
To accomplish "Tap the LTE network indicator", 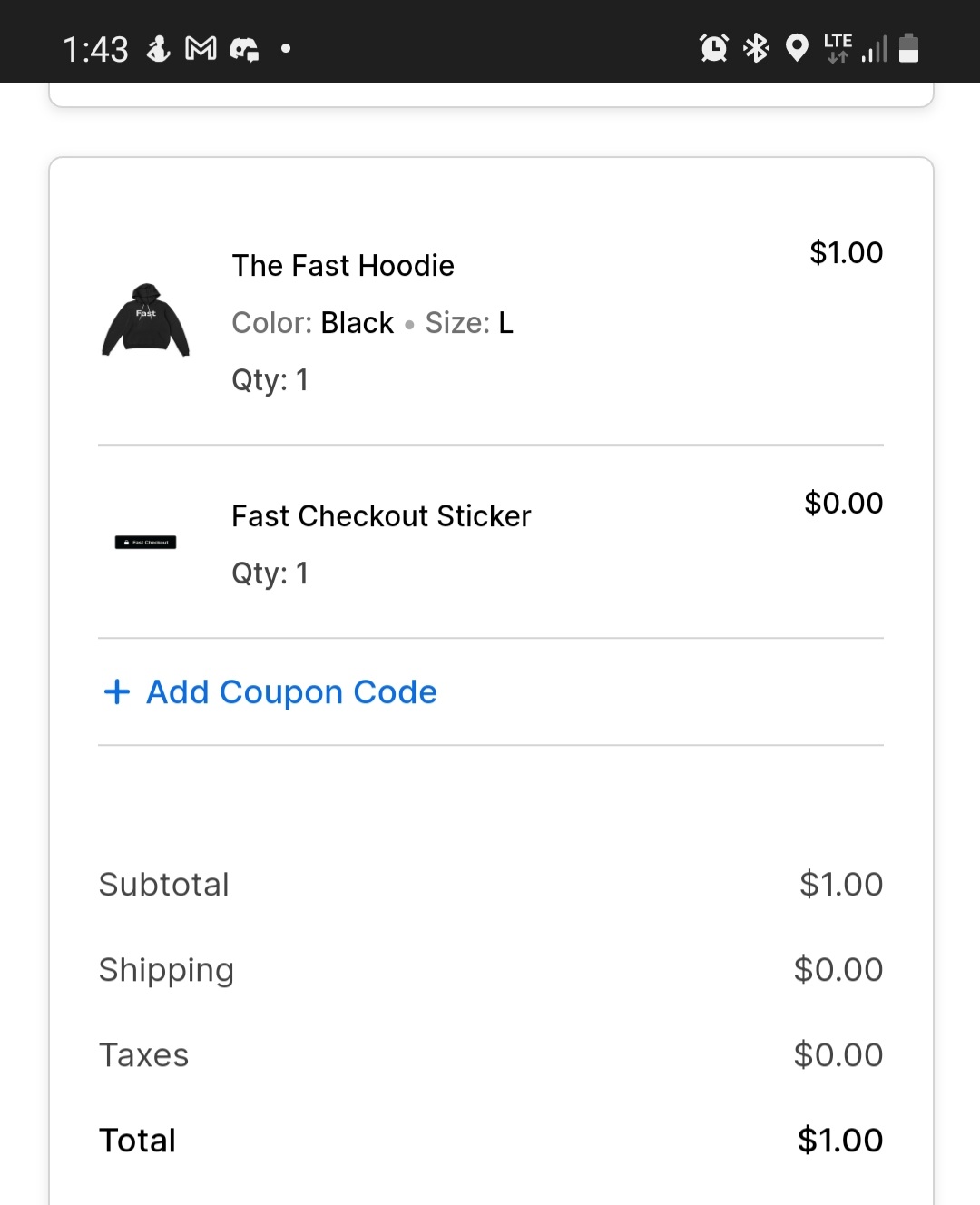I will [838, 47].
